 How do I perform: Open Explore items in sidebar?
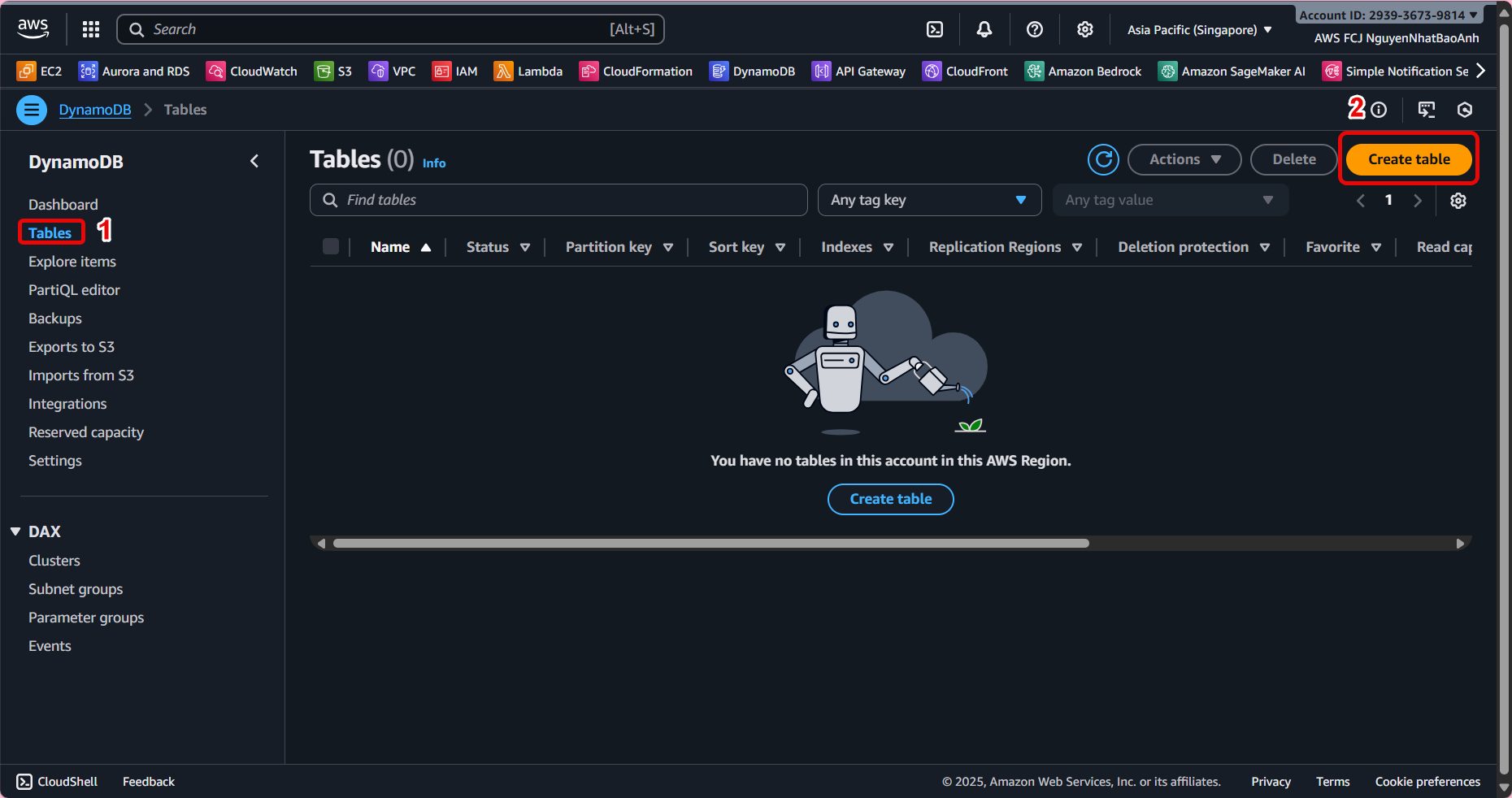(72, 262)
